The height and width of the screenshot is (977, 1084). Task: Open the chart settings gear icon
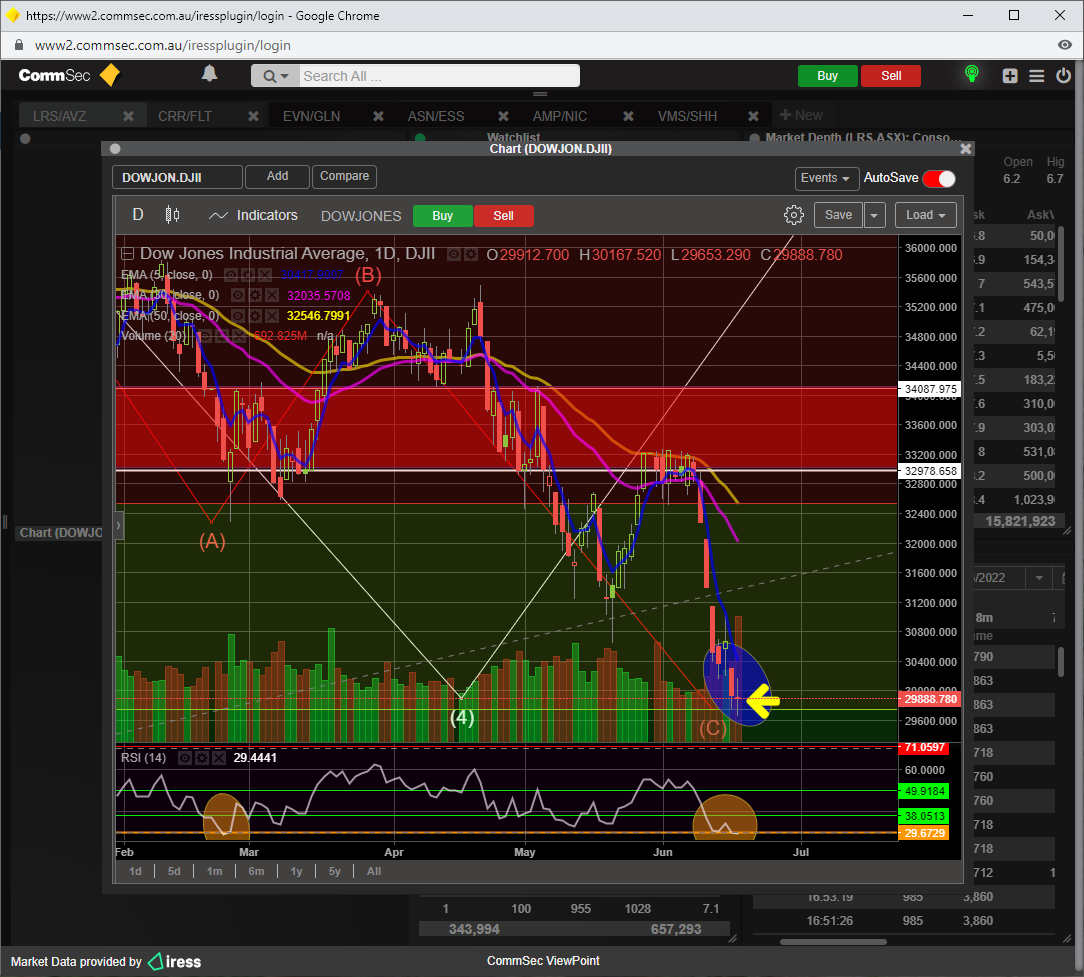point(794,215)
